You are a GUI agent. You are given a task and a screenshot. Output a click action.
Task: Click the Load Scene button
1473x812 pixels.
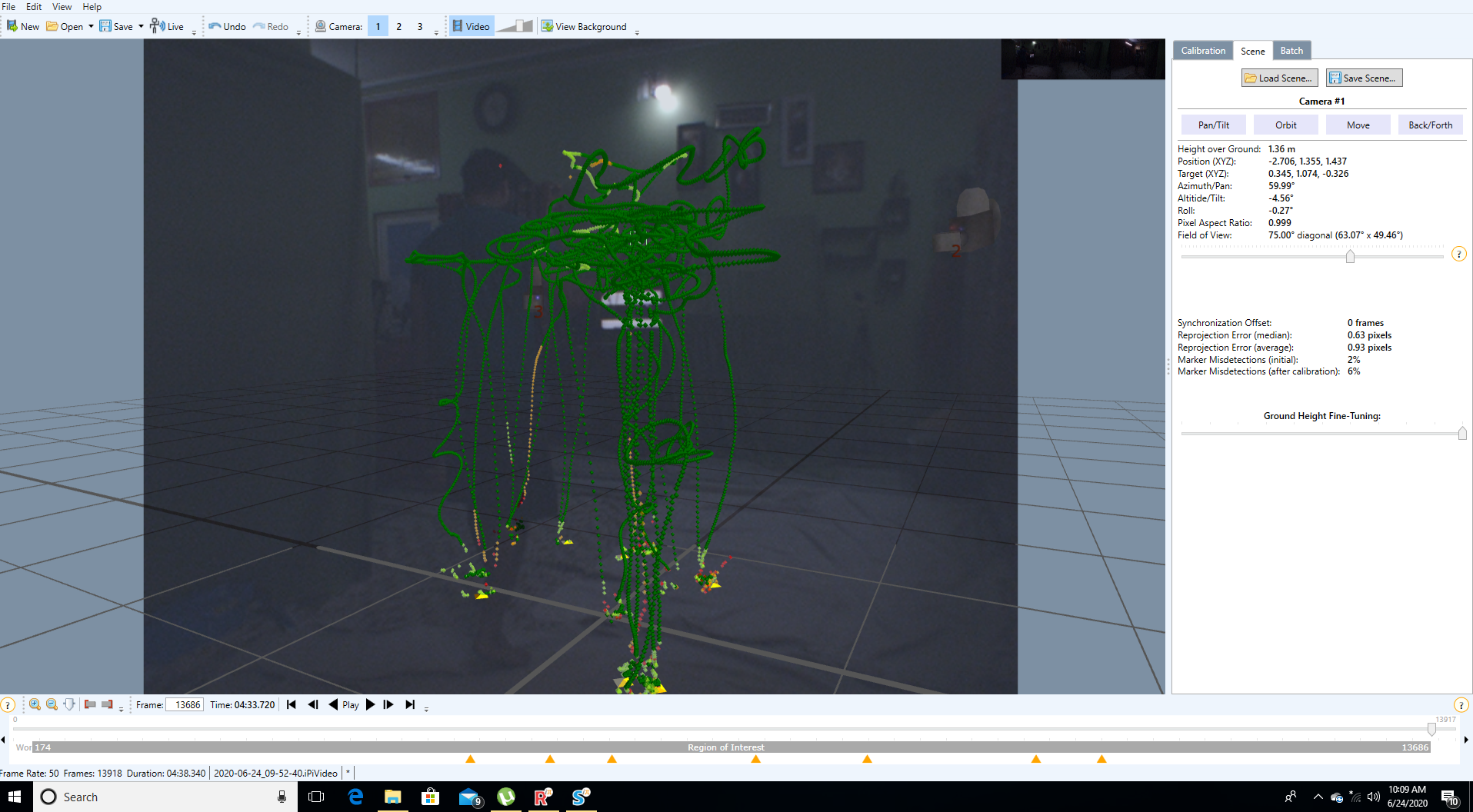pyautogui.click(x=1279, y=78)
